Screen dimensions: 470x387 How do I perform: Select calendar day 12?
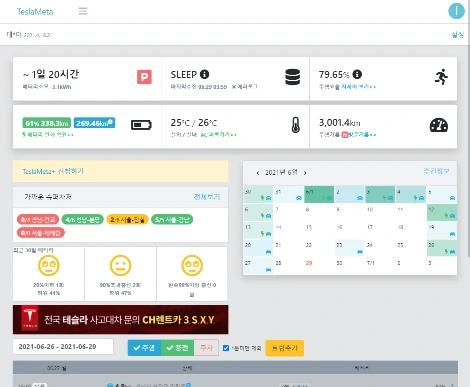click(x=442, y=212)
